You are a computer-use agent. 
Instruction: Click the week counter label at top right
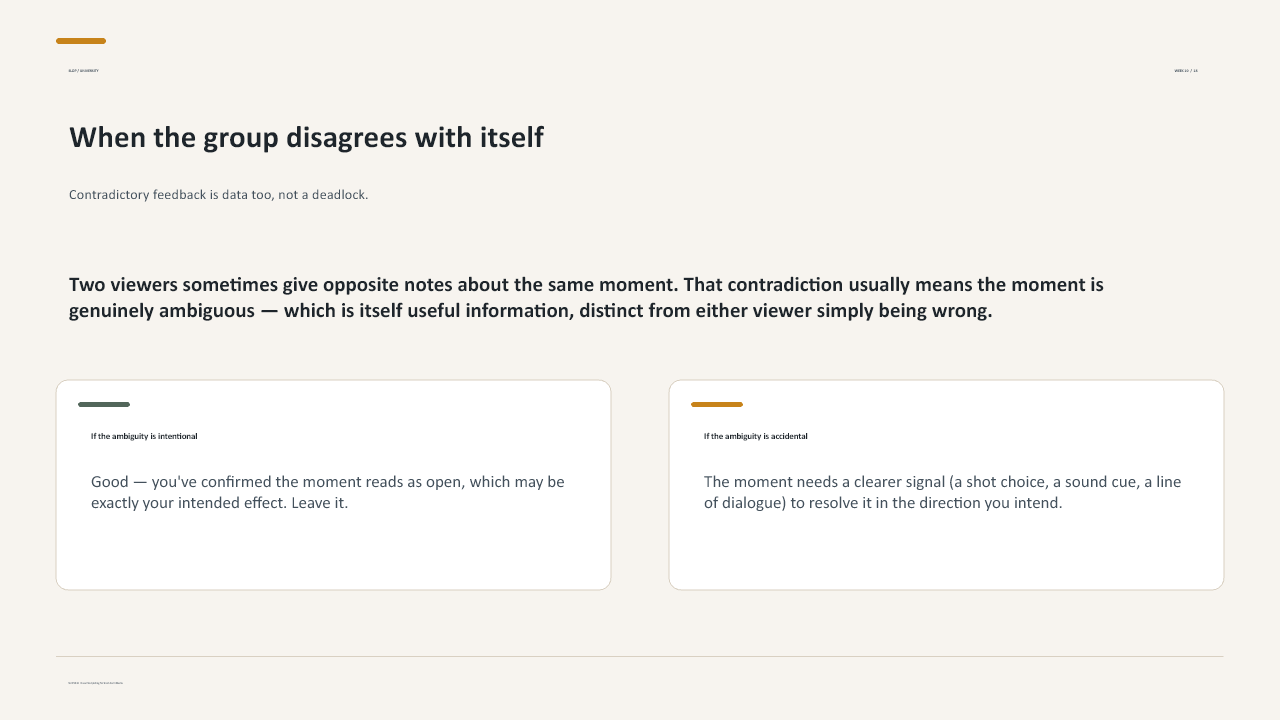pos(1186,71)
